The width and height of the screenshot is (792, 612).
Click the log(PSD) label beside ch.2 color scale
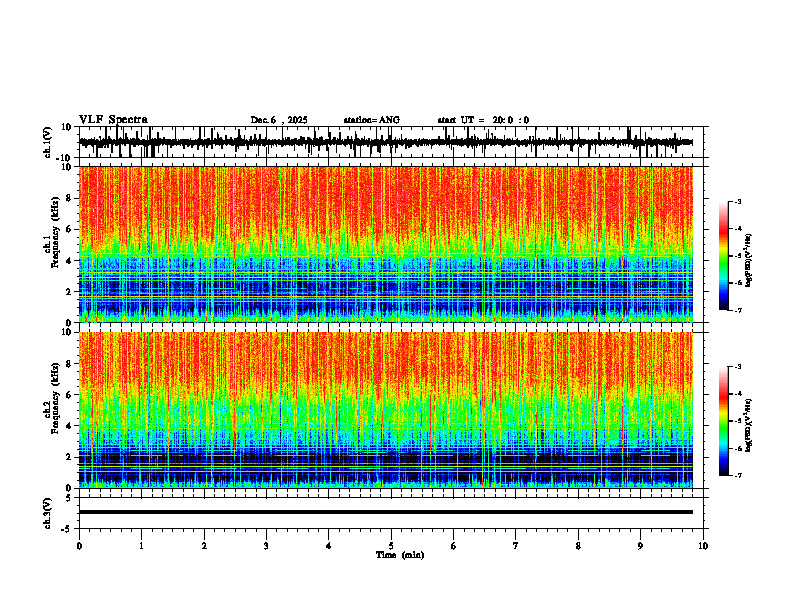[x=748, y=425]
